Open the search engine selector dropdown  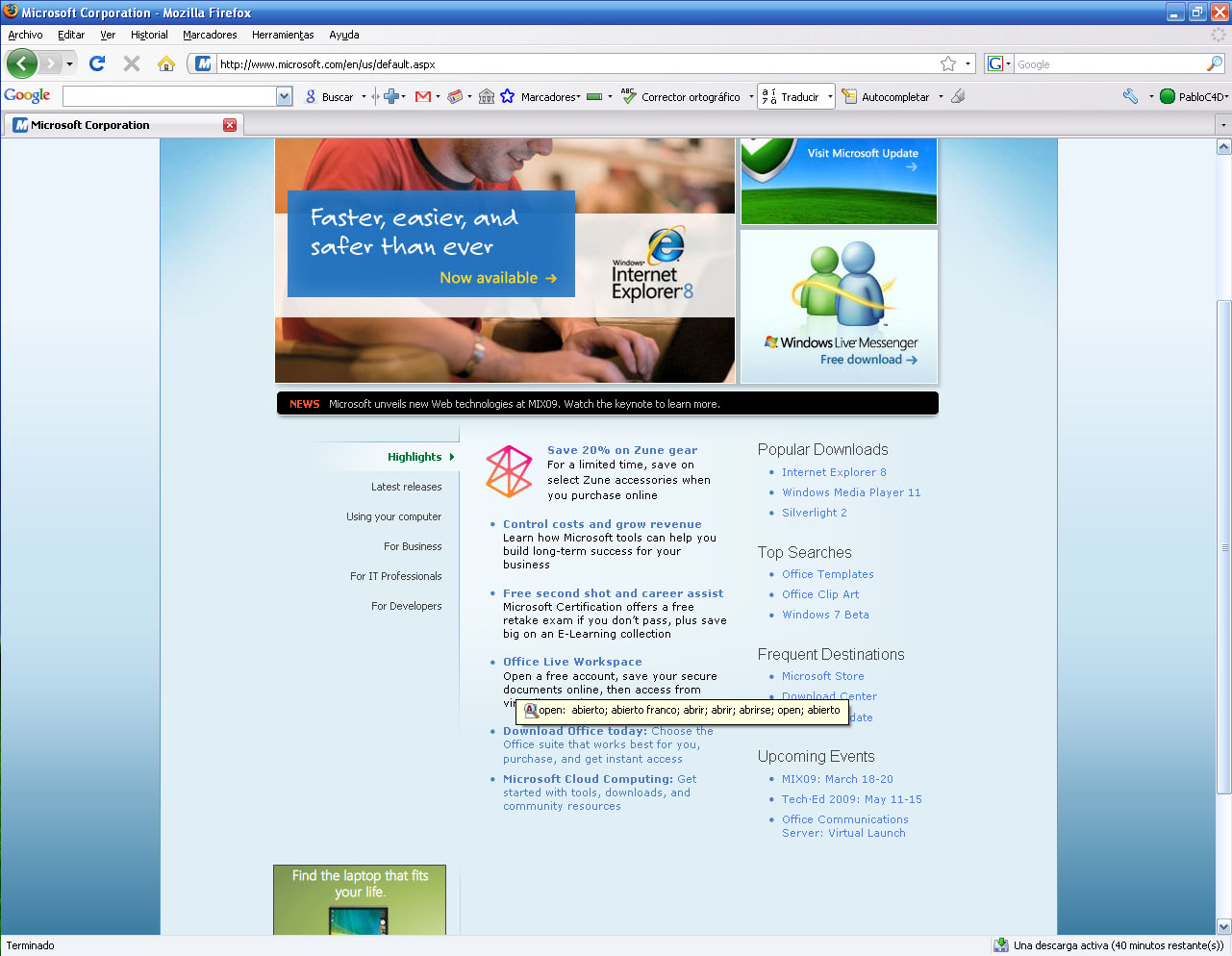point(1008,64)
